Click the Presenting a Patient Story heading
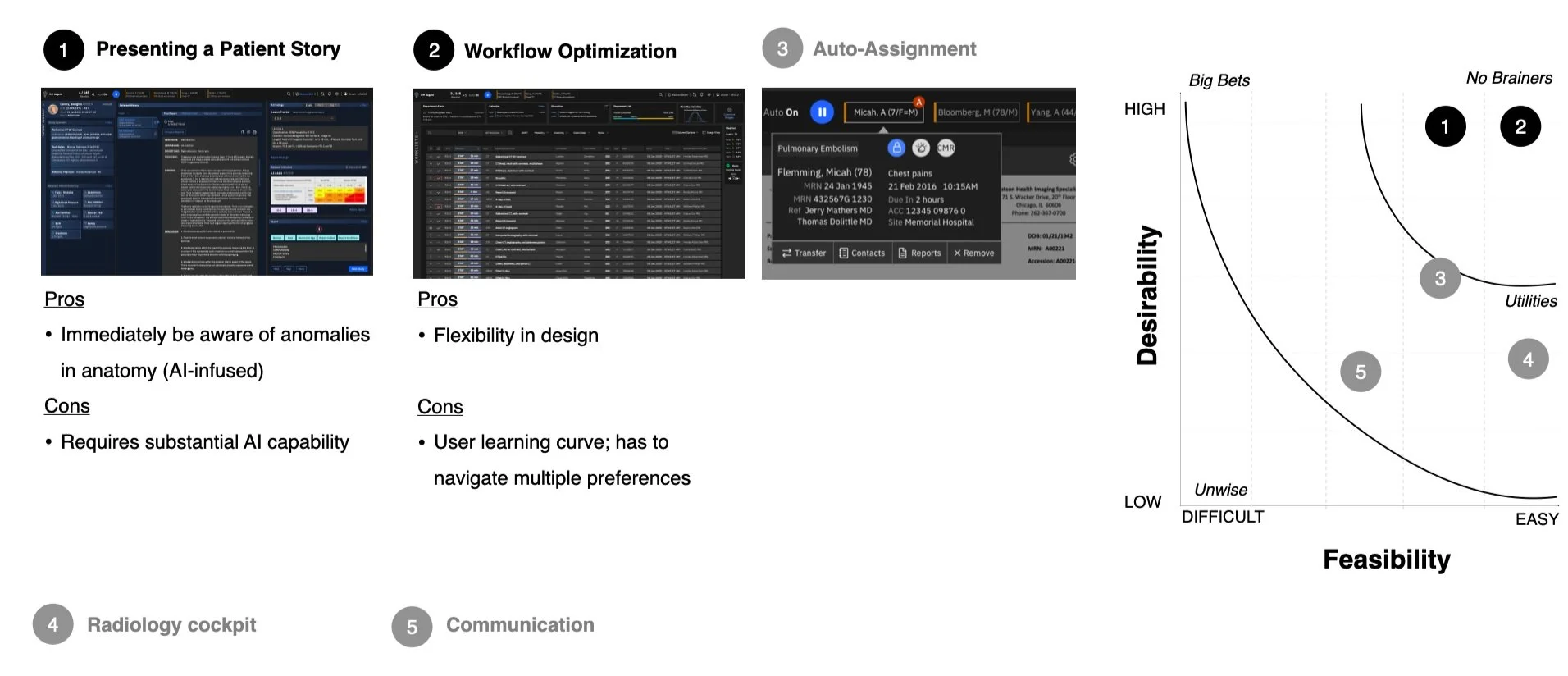The height and width of the screenshot is (676, 1568). pyautogui.click(x=218, y=49)
